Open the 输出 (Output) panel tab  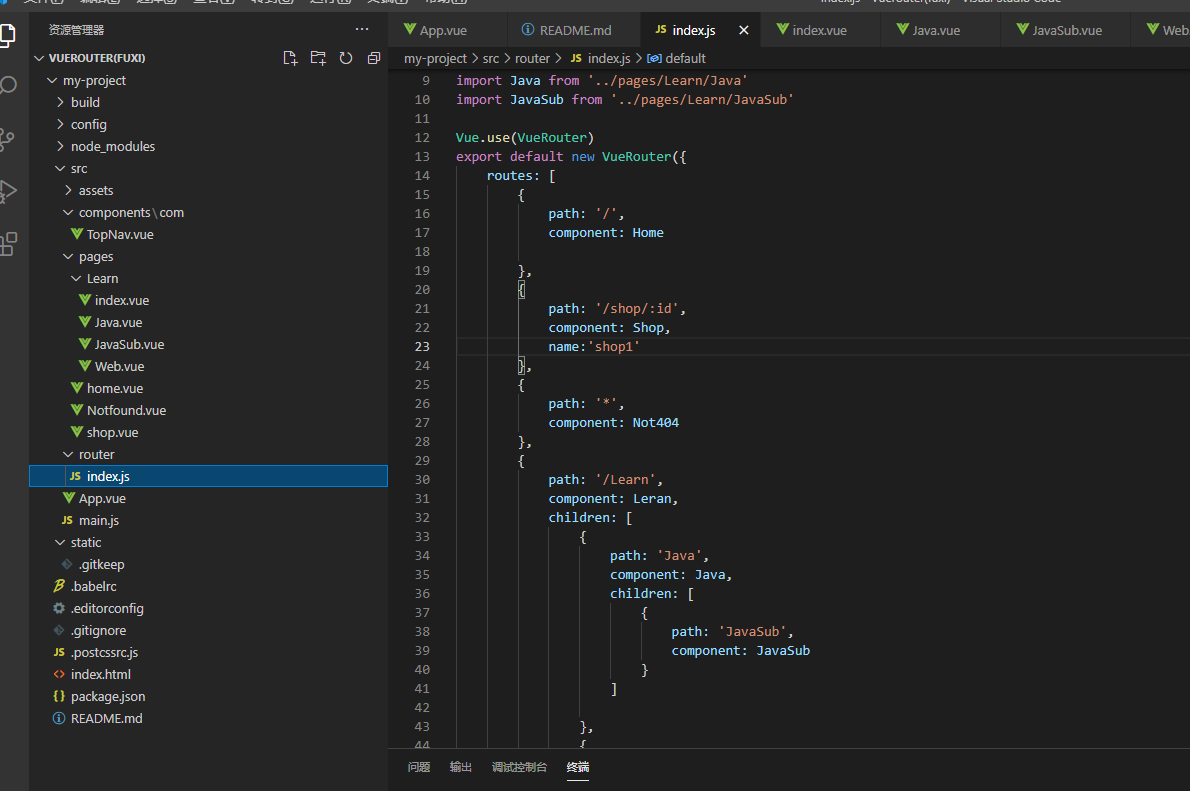pyautogui.click(x=461, y=767)
